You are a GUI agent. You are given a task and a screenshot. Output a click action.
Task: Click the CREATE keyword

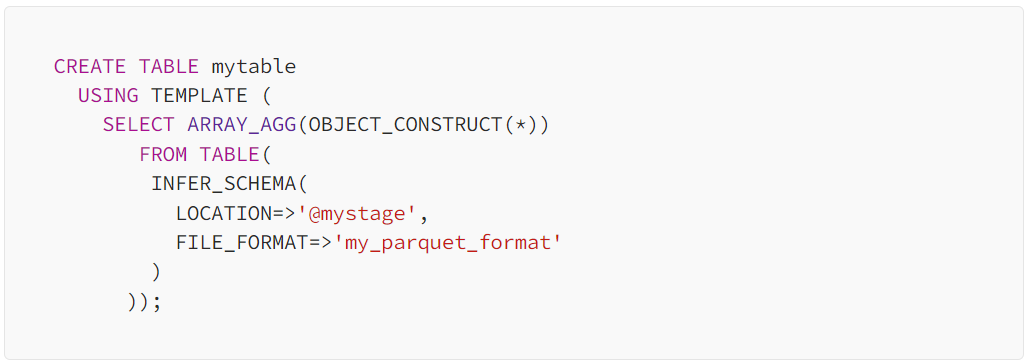[x=90, y=67]
